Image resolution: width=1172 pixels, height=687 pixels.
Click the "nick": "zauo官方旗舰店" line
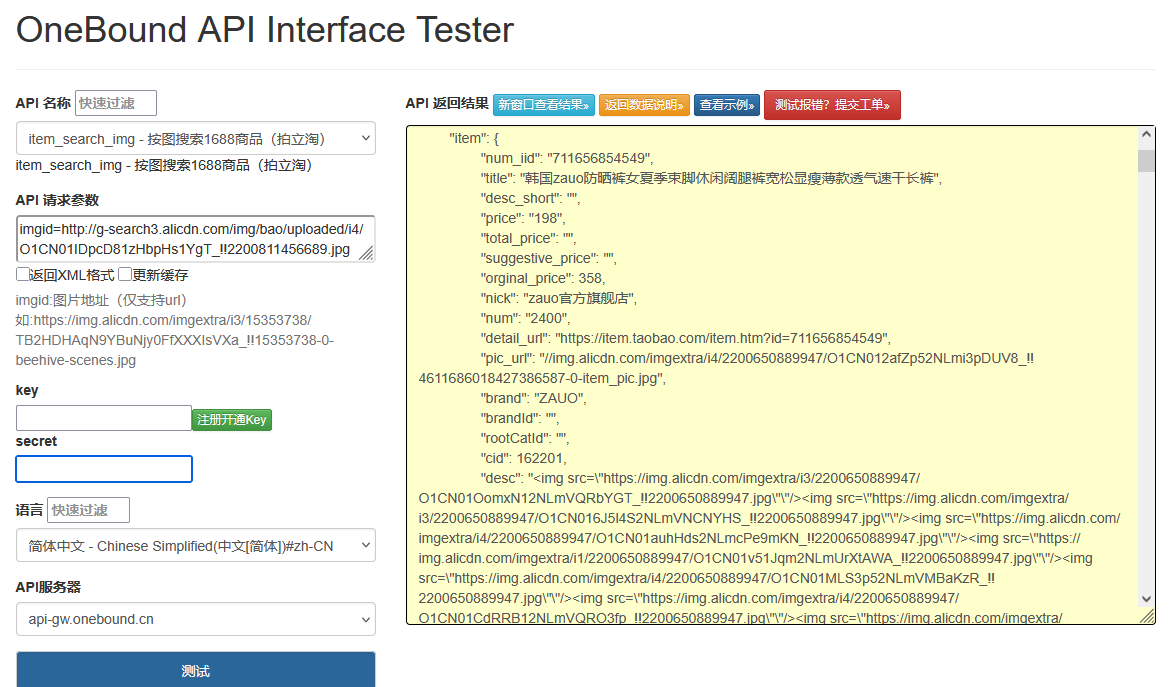(558, 298)
